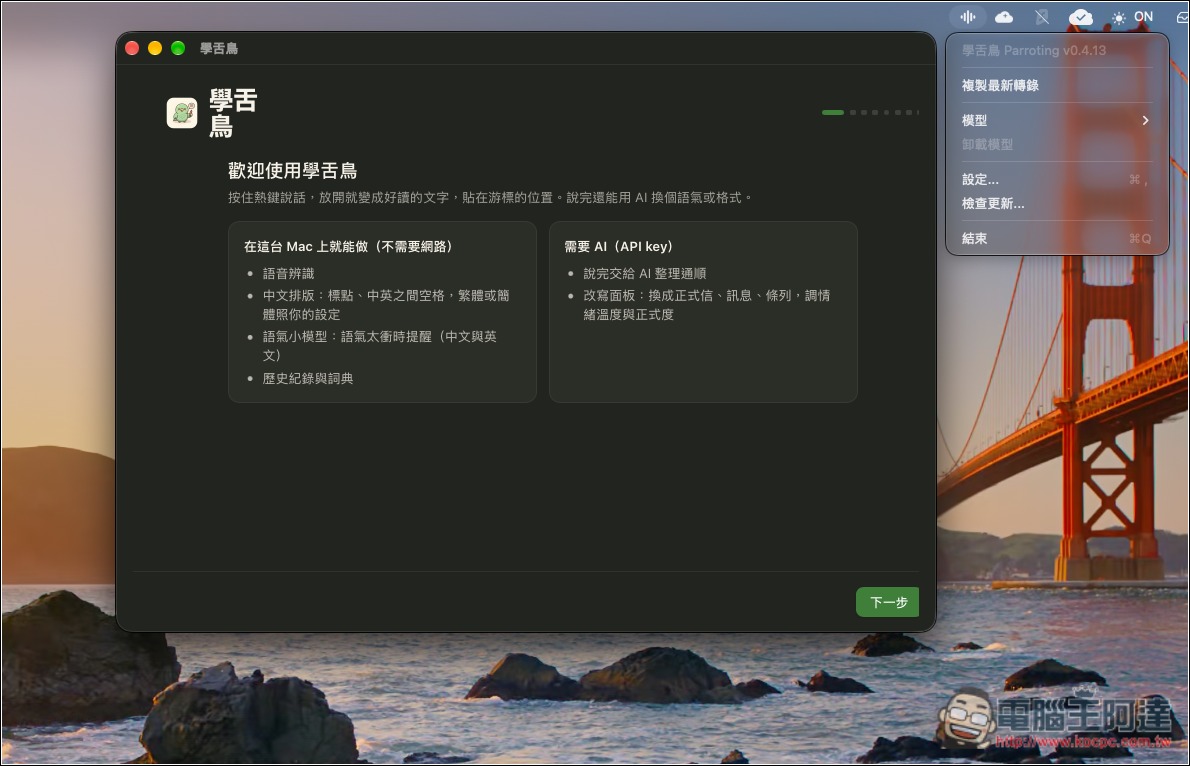Screen dimensions: 1190x766
Task: Choose 設定... in the dropdown menu
Action: [1056, 179]
